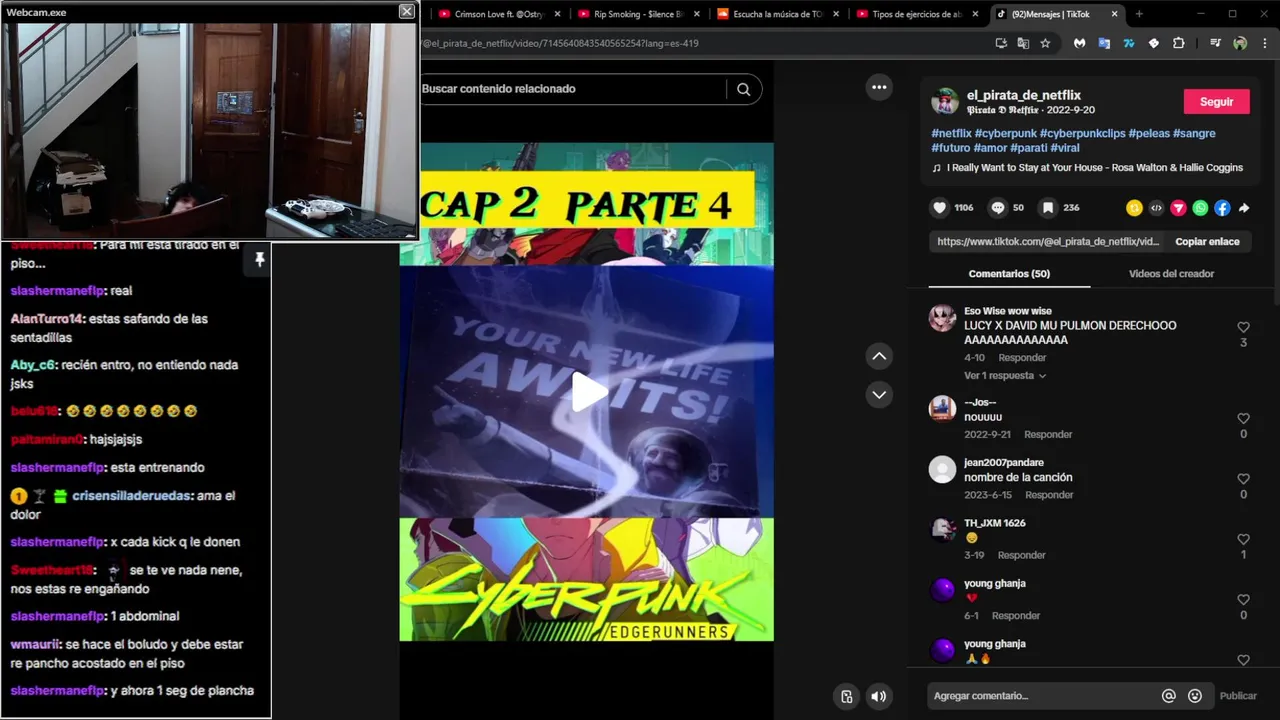Click the embed code icon

pyautogui.click(x=1156, y=208)
